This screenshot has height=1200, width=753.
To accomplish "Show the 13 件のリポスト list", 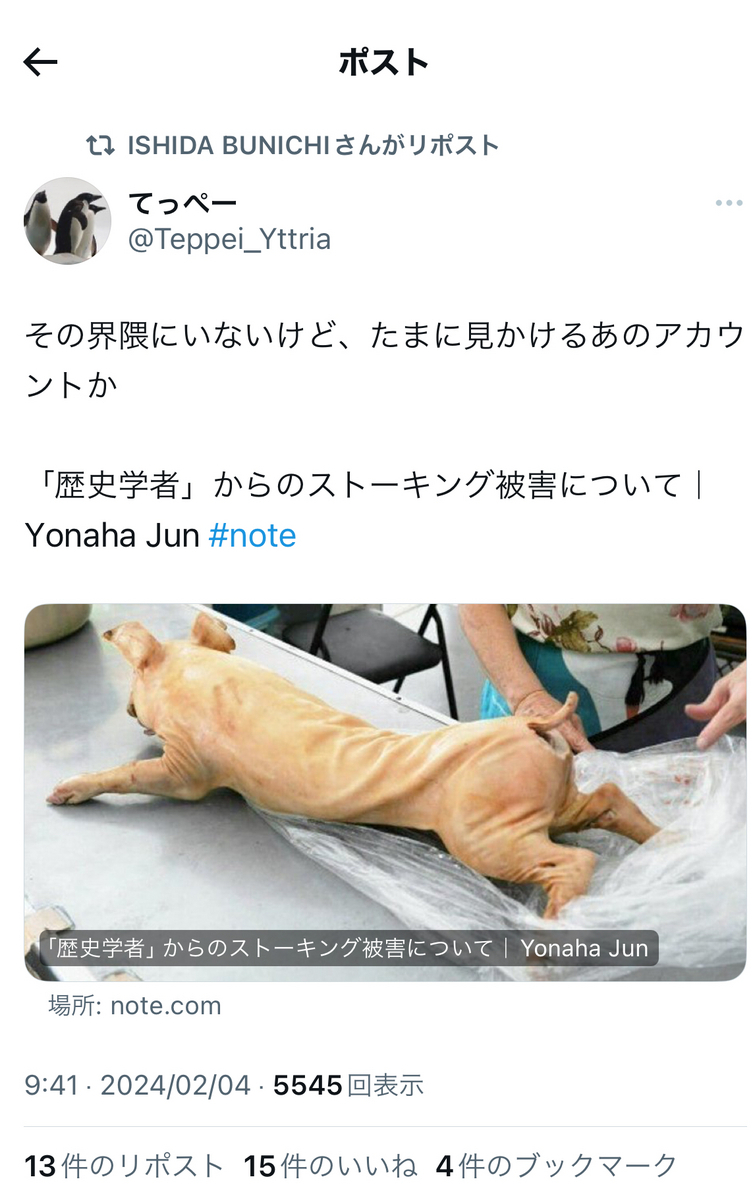I will [125, 1165].
